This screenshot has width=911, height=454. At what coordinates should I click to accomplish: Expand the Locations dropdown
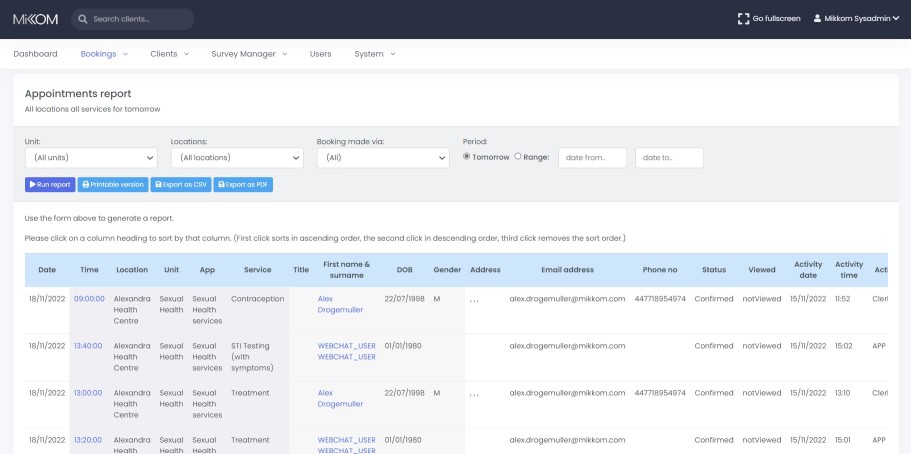[x=237, y=158]
